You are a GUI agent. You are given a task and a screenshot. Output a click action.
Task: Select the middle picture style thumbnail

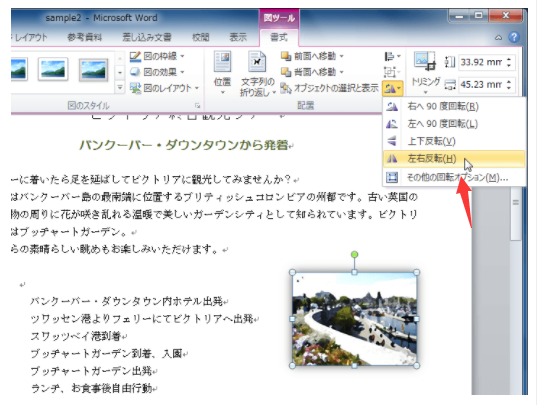click(x=53, y=69)
